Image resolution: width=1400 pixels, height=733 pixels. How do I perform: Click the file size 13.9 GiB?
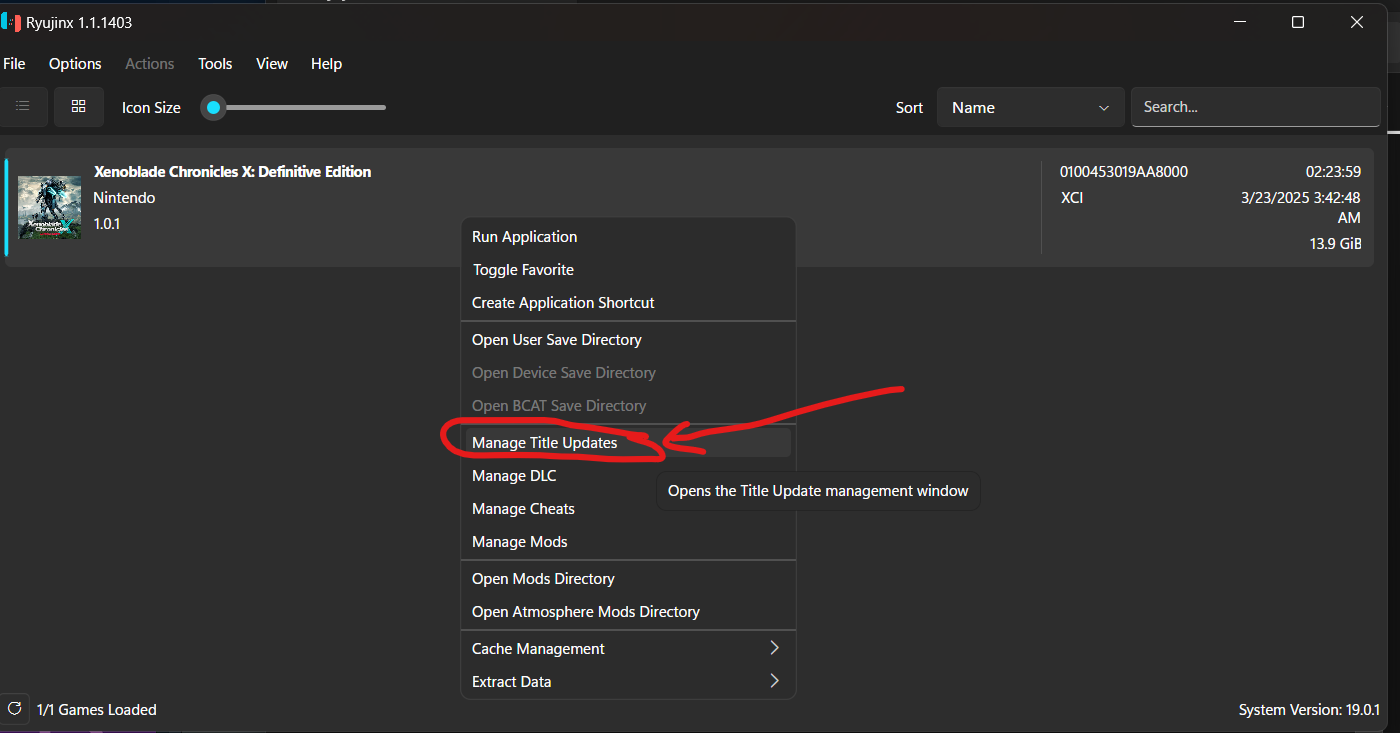(1335, 244)
